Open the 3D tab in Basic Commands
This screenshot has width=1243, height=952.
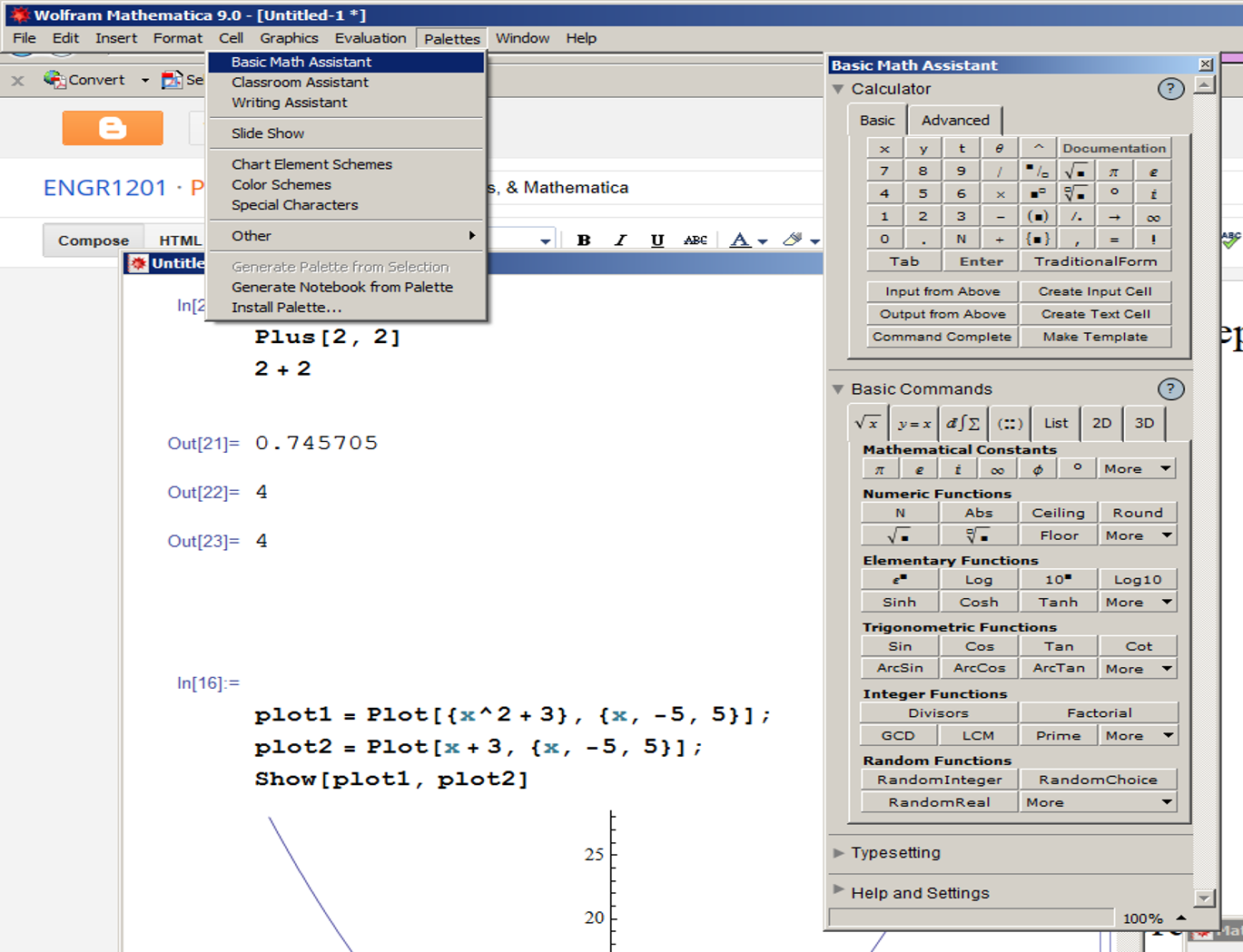click(1144, 423)
